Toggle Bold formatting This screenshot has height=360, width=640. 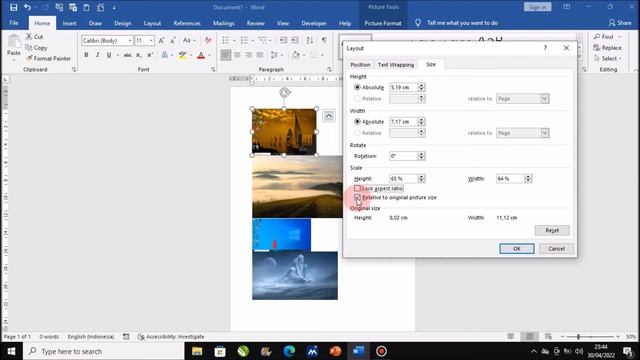(x=86, y=55)
